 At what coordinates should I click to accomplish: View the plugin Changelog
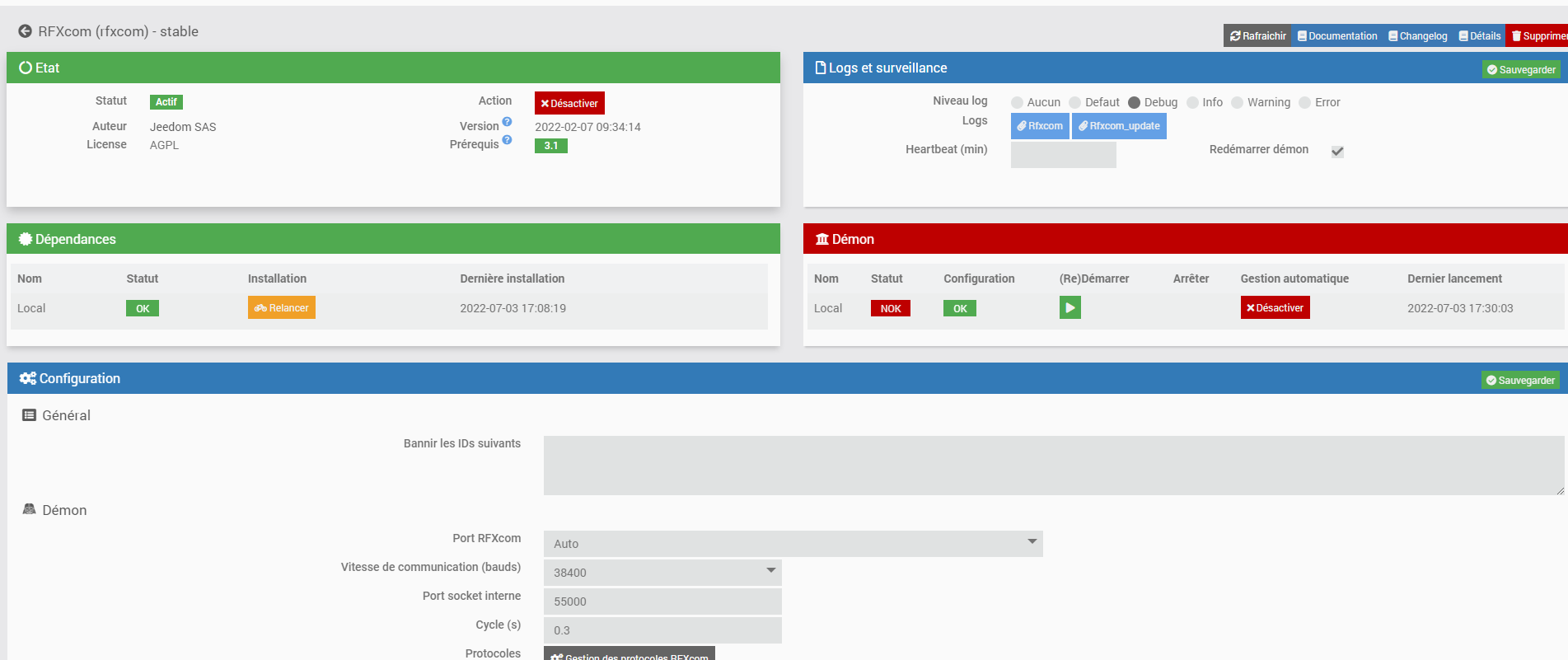point(1417,36)
